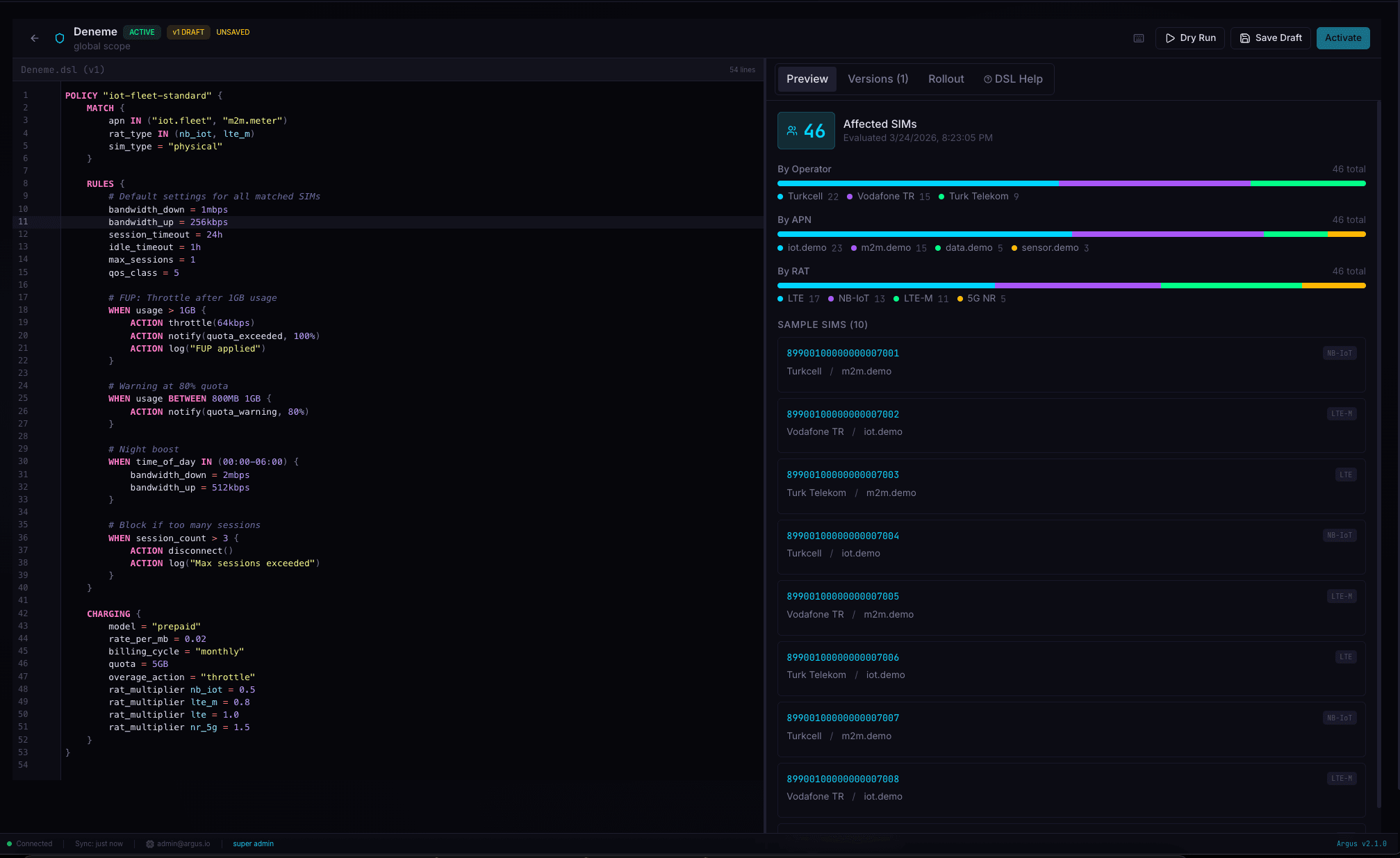
Task: Run a Dry Run of the policy
Action: click(x=1189, y=38)
